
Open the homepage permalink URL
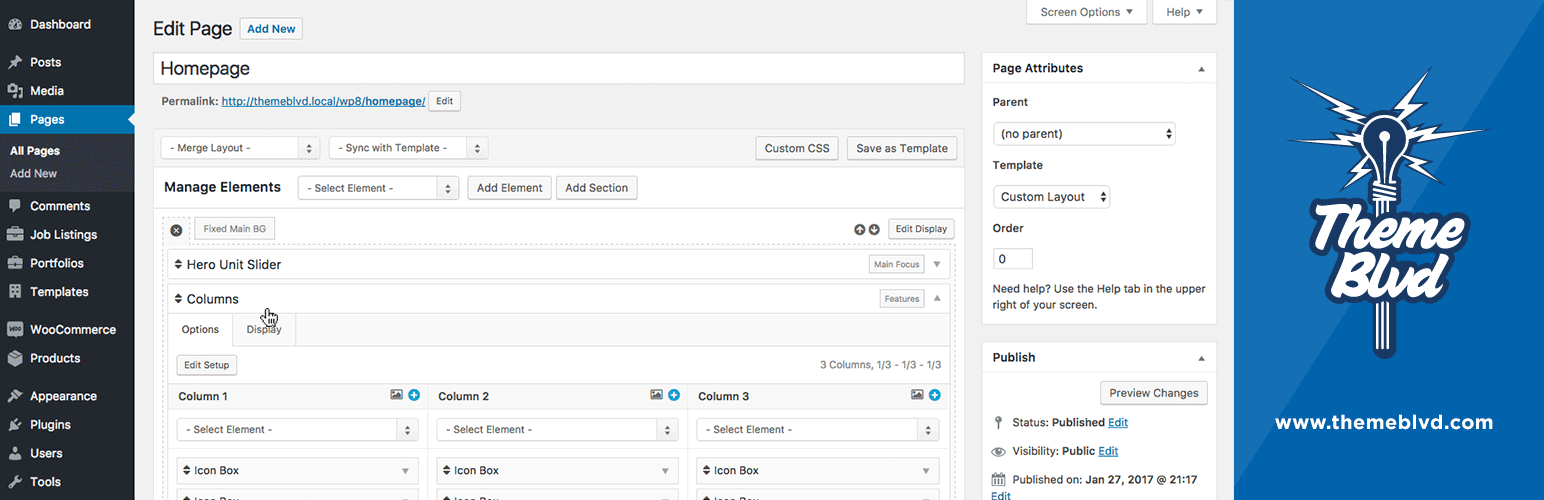point(323,101)
